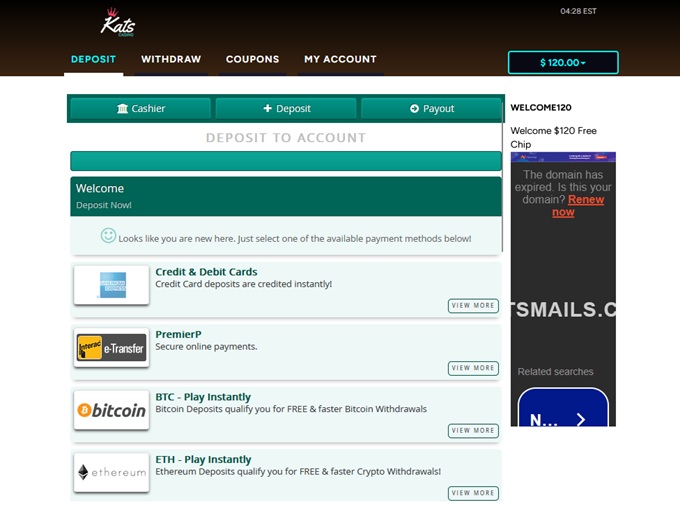
Task: Select the Interac e-Transfer logo
Action: pyautogui.click(x=111, y=347)
